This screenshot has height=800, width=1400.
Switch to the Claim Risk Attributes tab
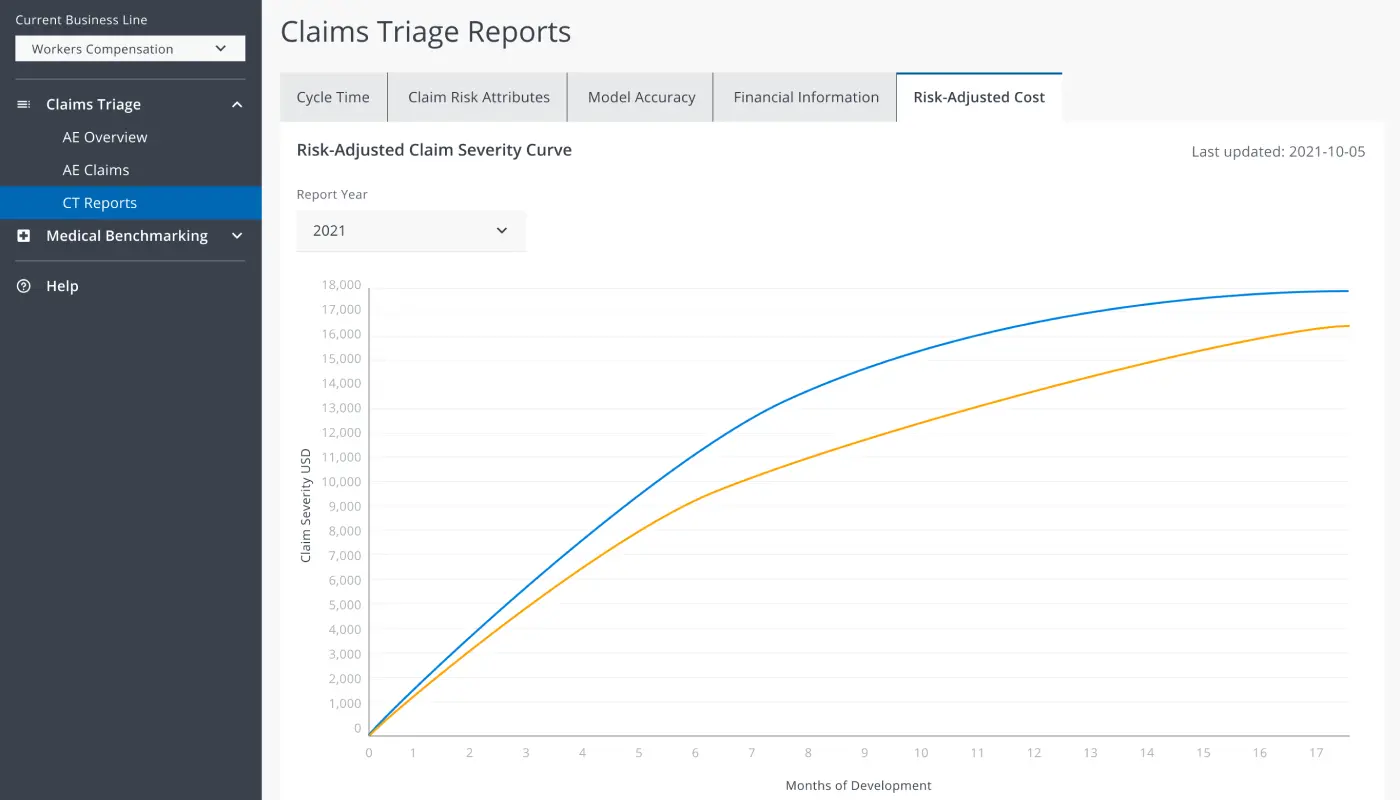(x=478, y=96)
